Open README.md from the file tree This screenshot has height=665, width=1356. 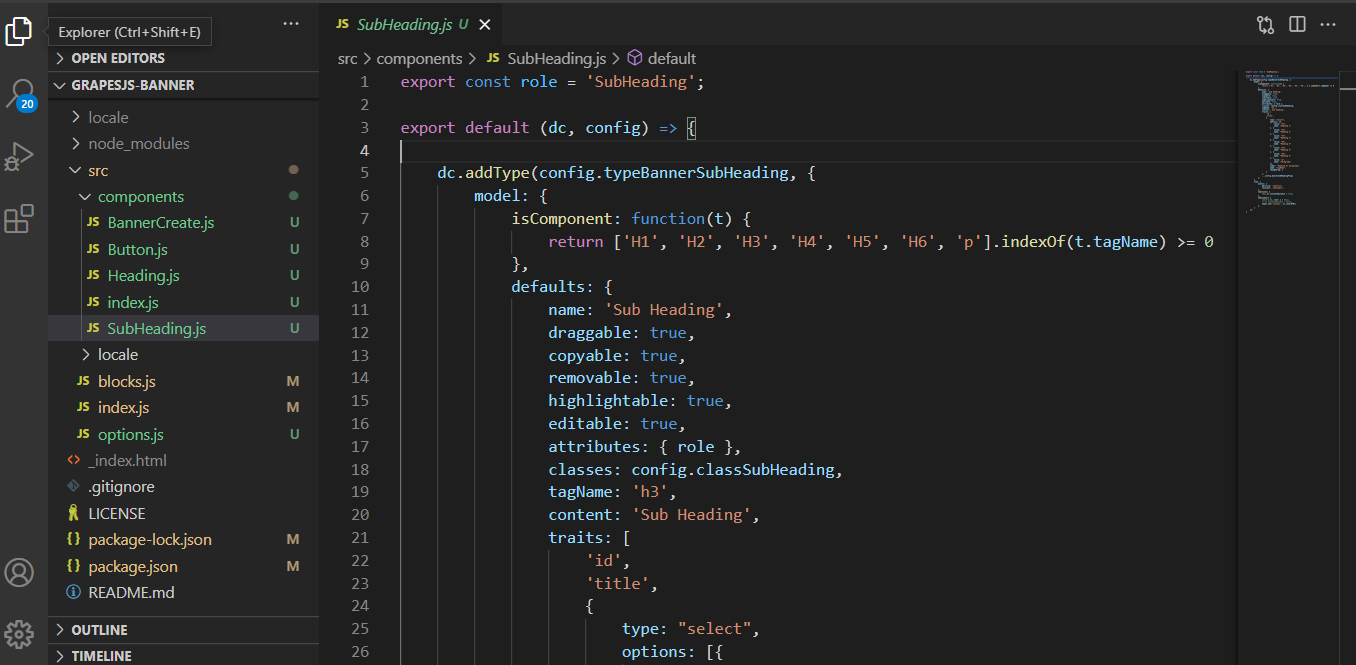click(131, 592)
